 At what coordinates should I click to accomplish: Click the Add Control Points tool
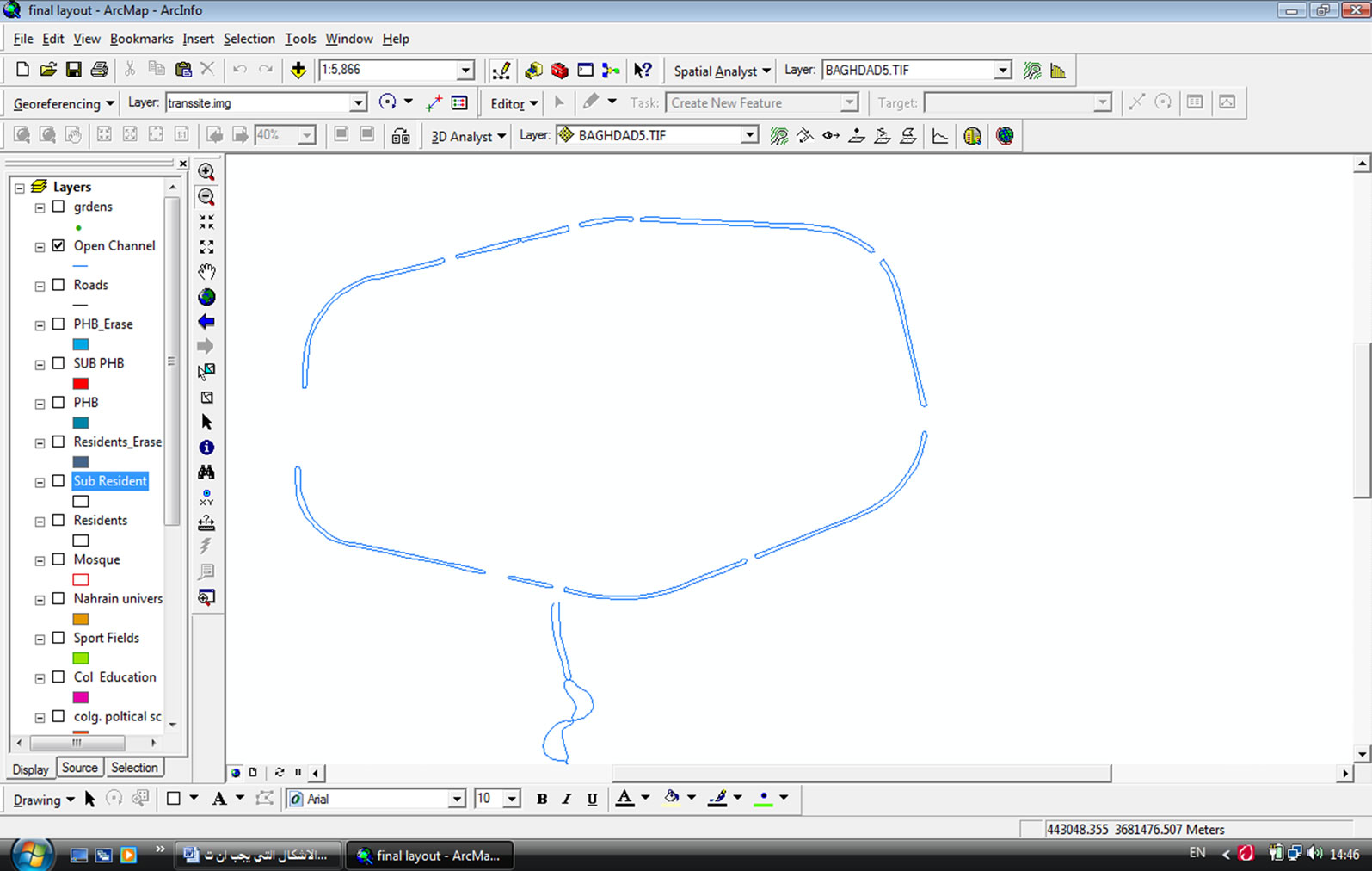[434, 102]
